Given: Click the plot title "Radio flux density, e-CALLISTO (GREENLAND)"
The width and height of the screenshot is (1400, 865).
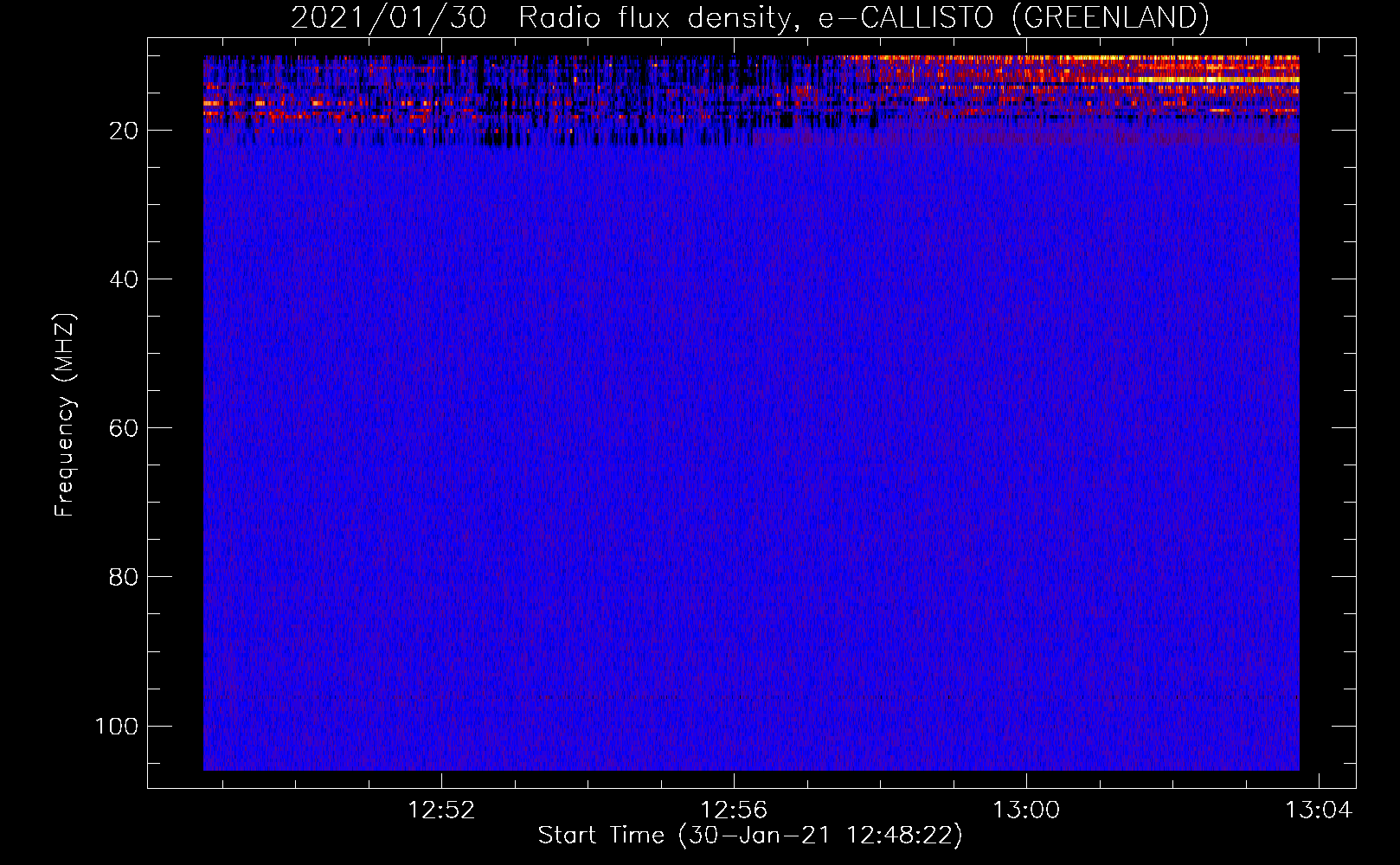Looking at the screenshot, I should tap(863, 17).
